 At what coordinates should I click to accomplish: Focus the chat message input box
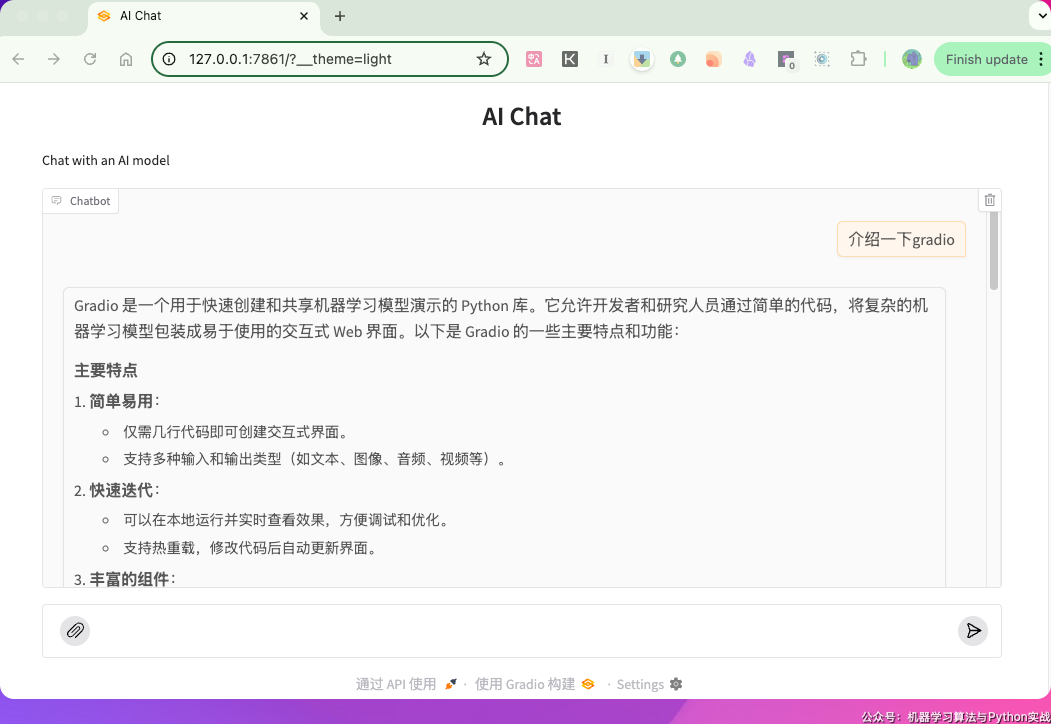[522, 631]
